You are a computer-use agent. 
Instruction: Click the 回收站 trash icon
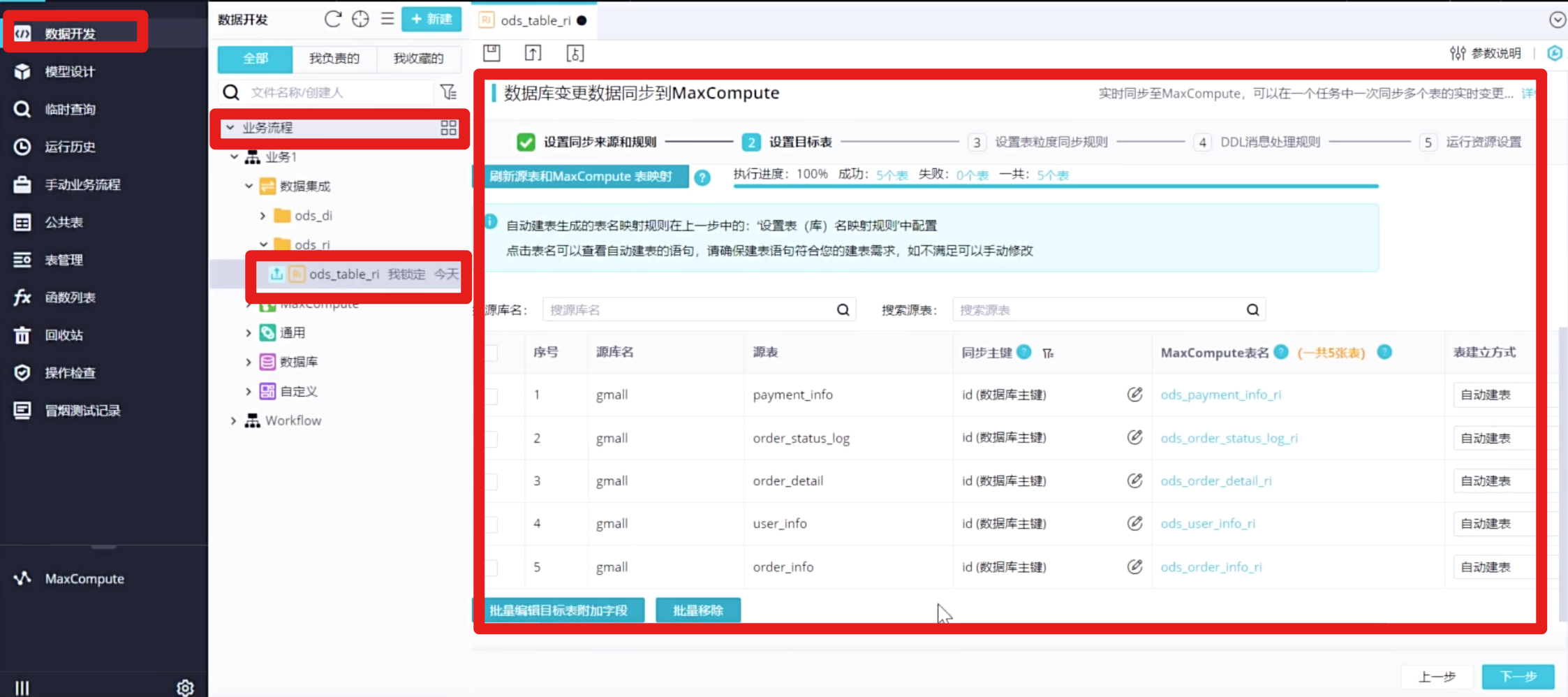pos(22,335)
